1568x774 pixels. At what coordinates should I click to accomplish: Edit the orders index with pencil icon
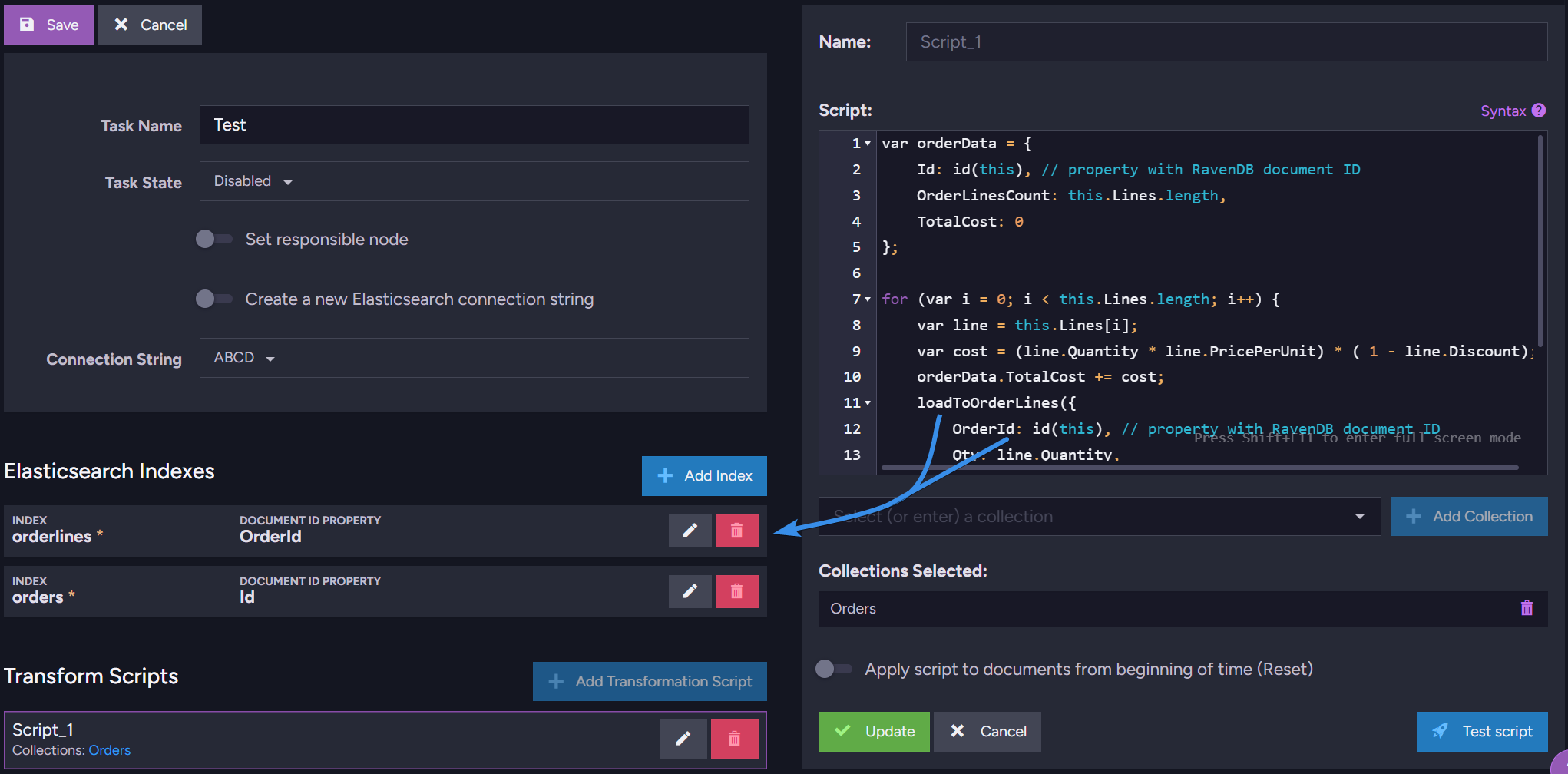coord(690,591)
